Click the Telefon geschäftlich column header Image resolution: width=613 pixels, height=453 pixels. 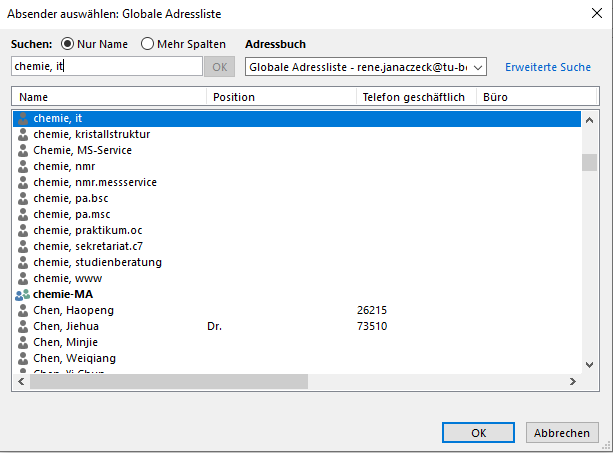point(415,97)
